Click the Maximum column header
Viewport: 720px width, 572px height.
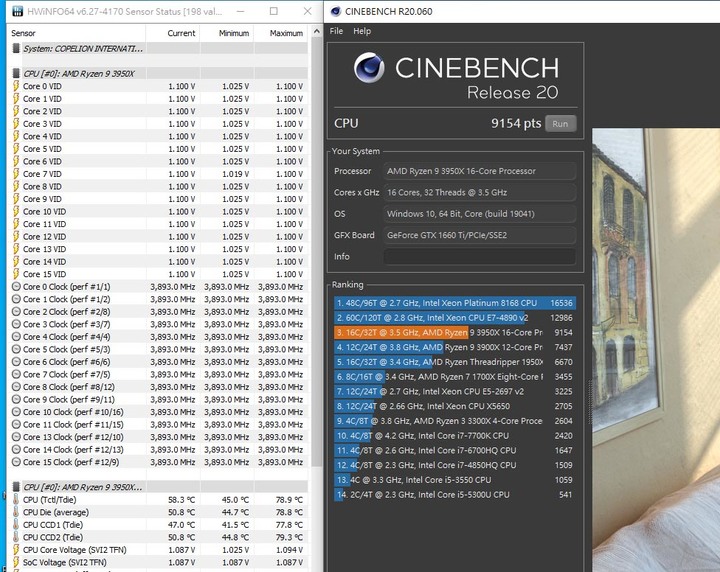pyautogui.click(x=286, y=33)
